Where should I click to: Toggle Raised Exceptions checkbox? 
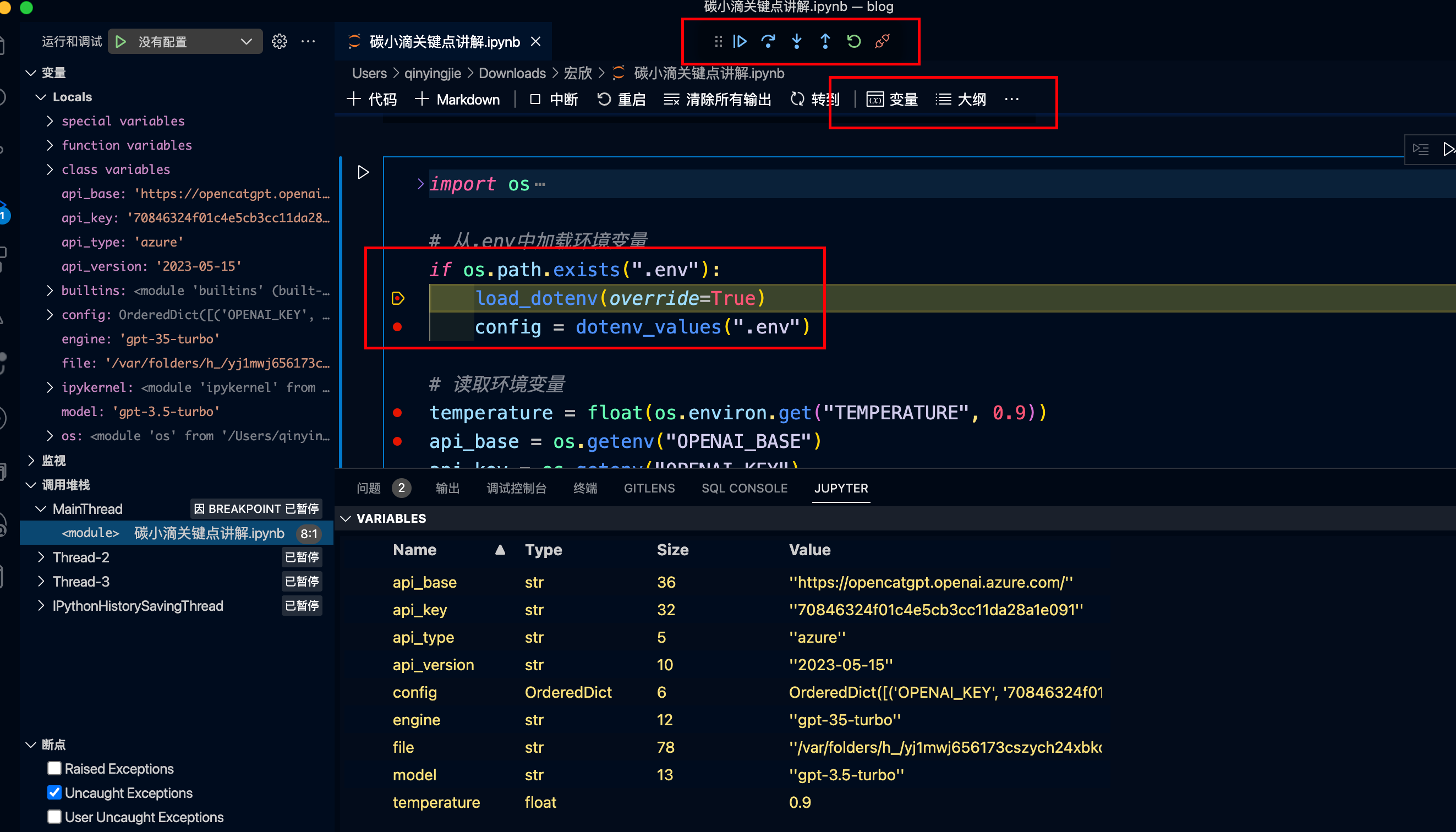(54, 768)
